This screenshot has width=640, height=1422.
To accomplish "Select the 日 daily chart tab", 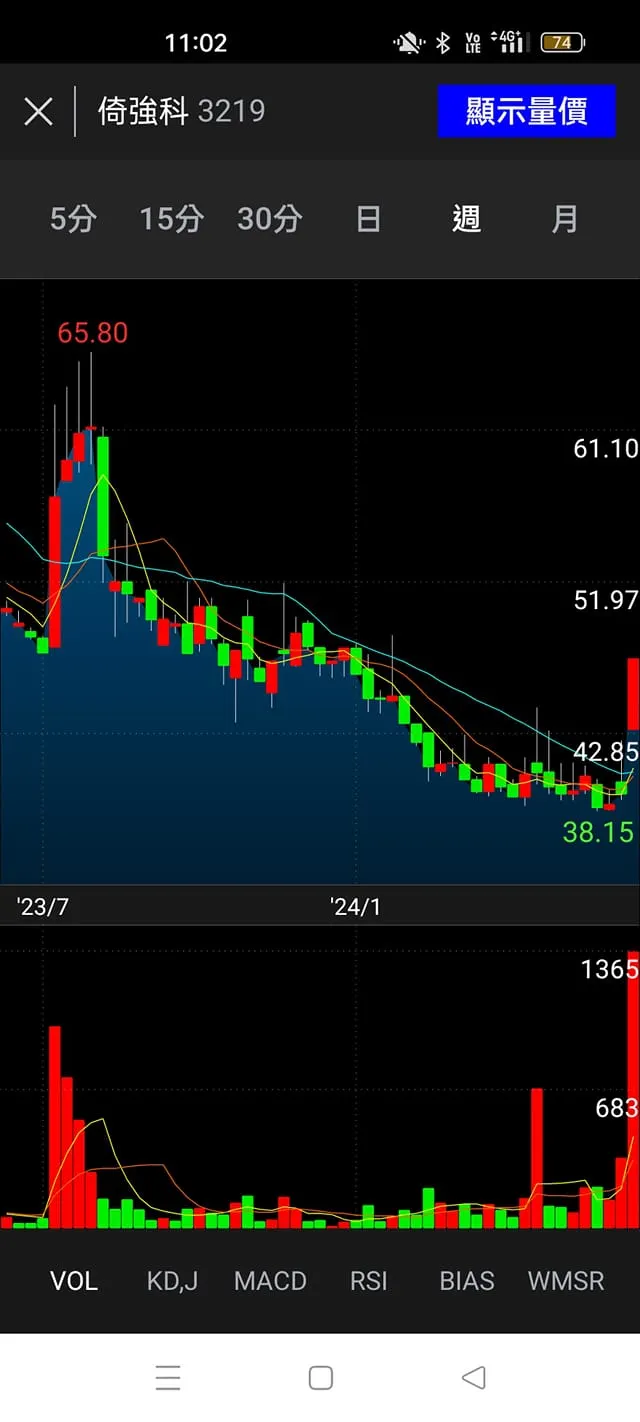I will click(368, 219).
